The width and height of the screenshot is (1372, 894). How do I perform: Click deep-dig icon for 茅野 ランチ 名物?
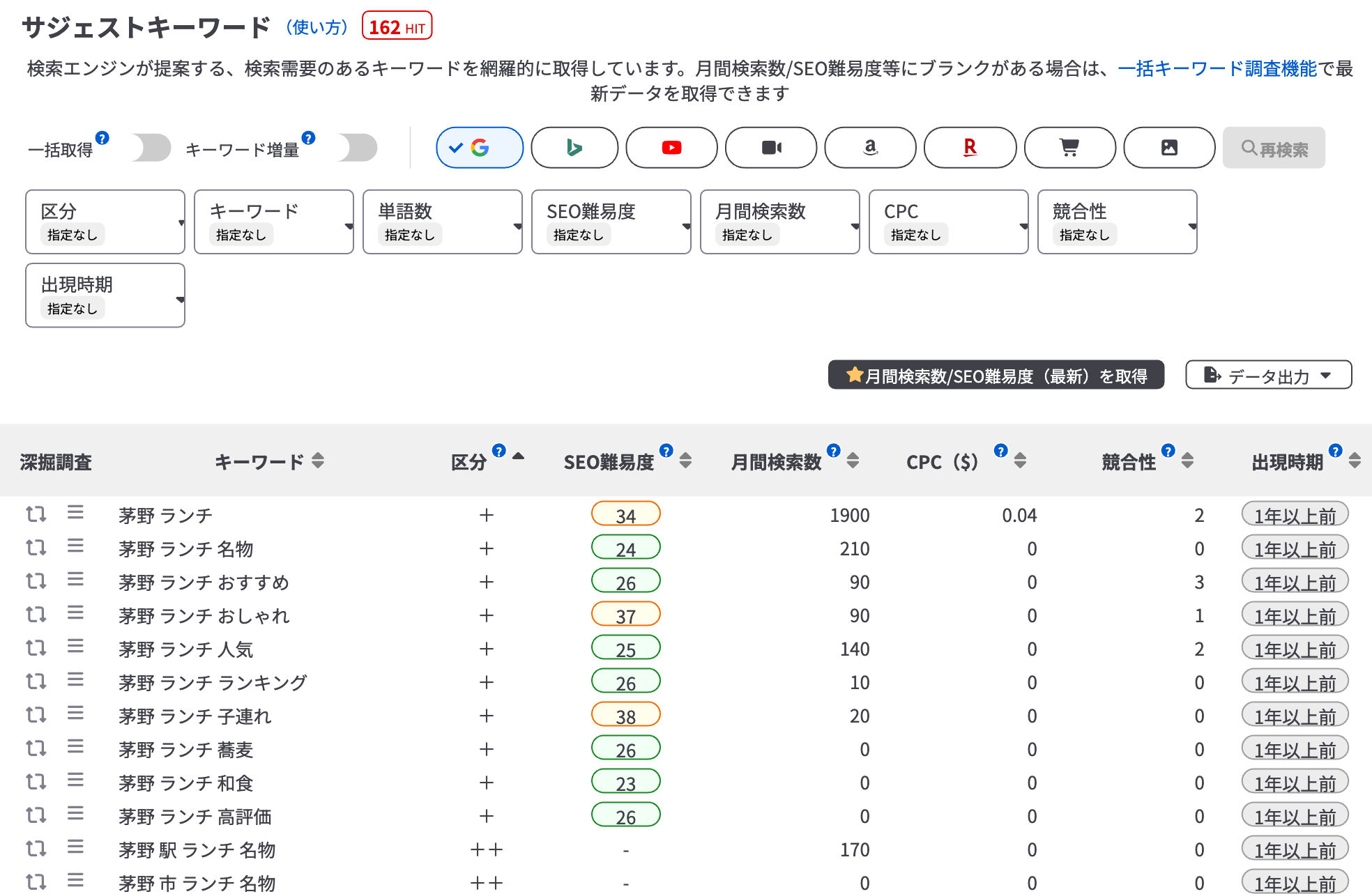pos(36,548)
